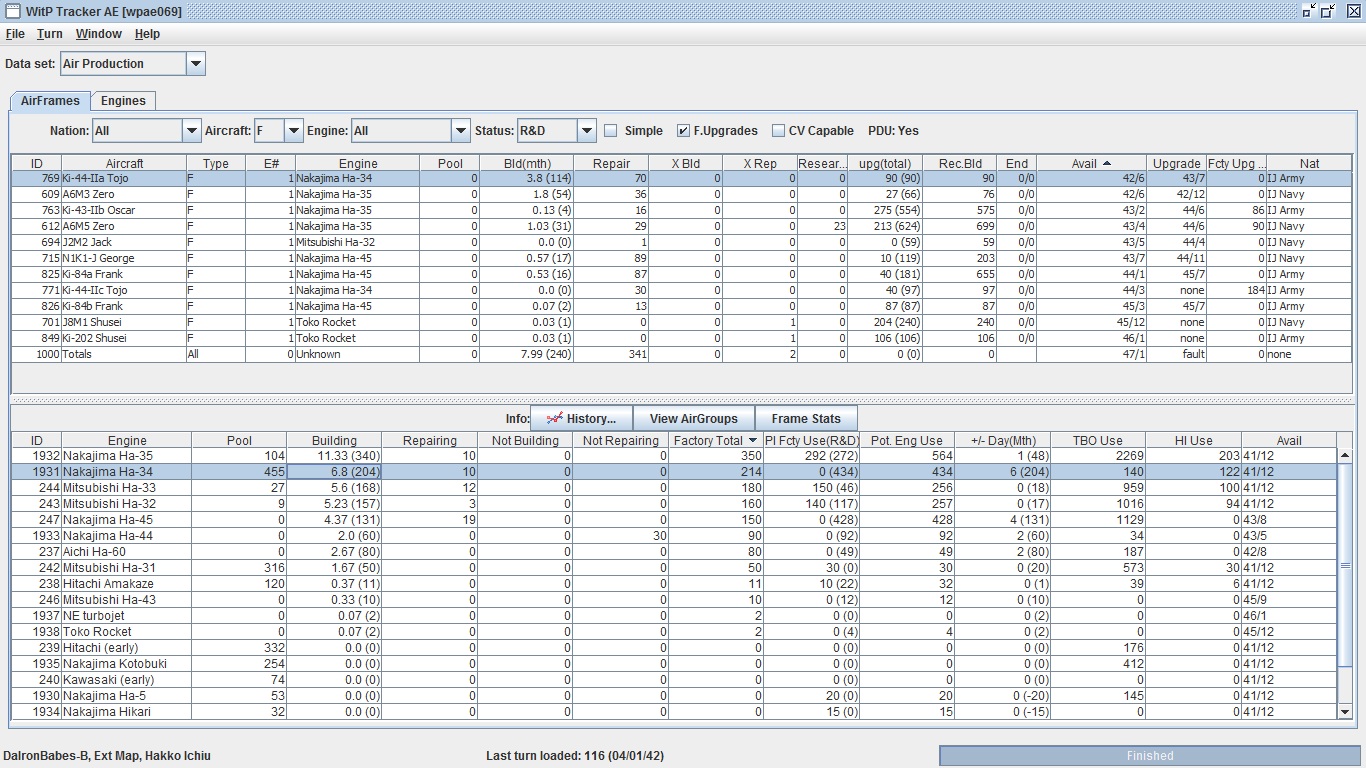Expand the Nation filter dropdown
Screen dimensions: 1366x768
191,131
